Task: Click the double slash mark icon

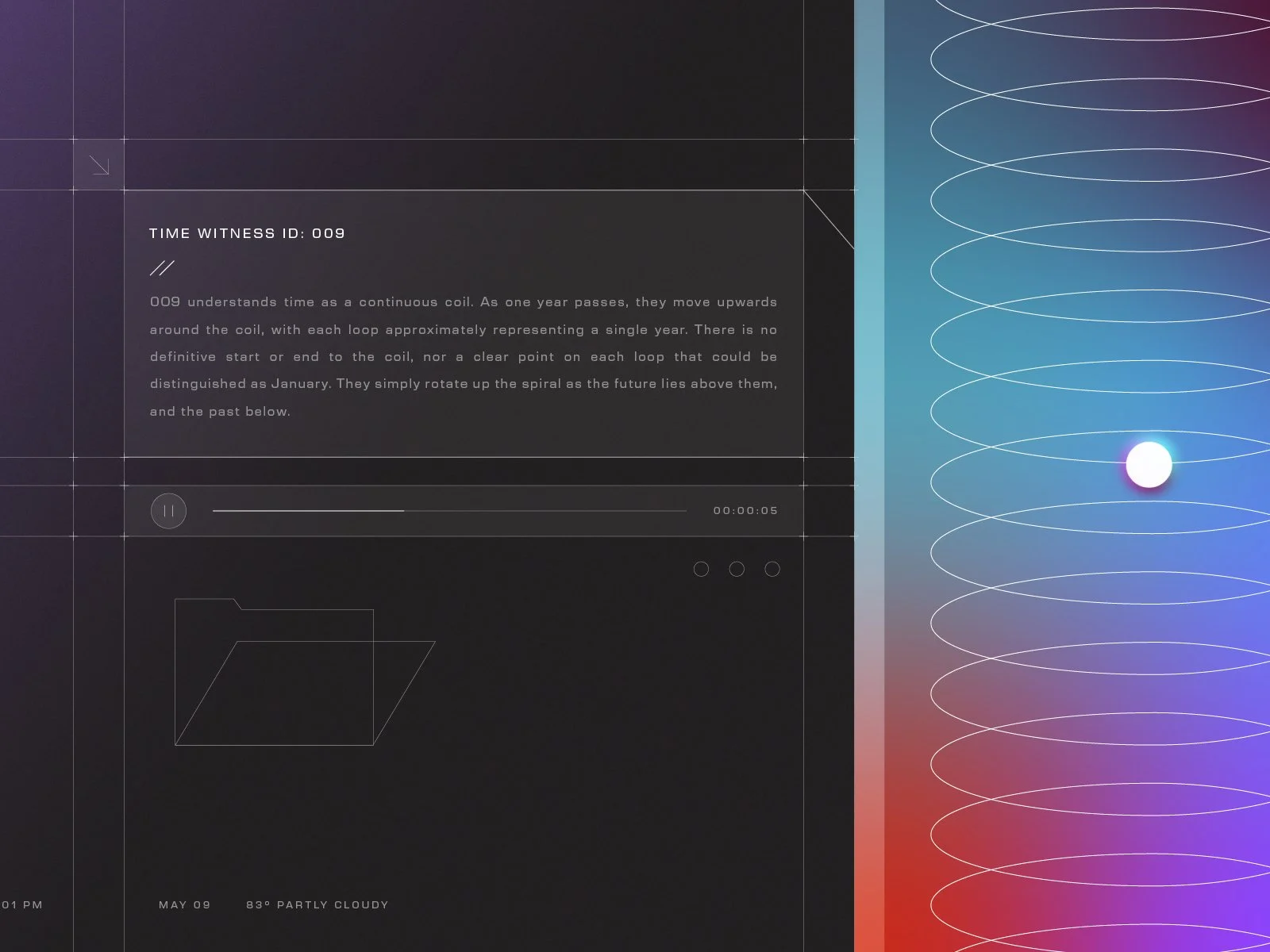Action: coord(162,268)
